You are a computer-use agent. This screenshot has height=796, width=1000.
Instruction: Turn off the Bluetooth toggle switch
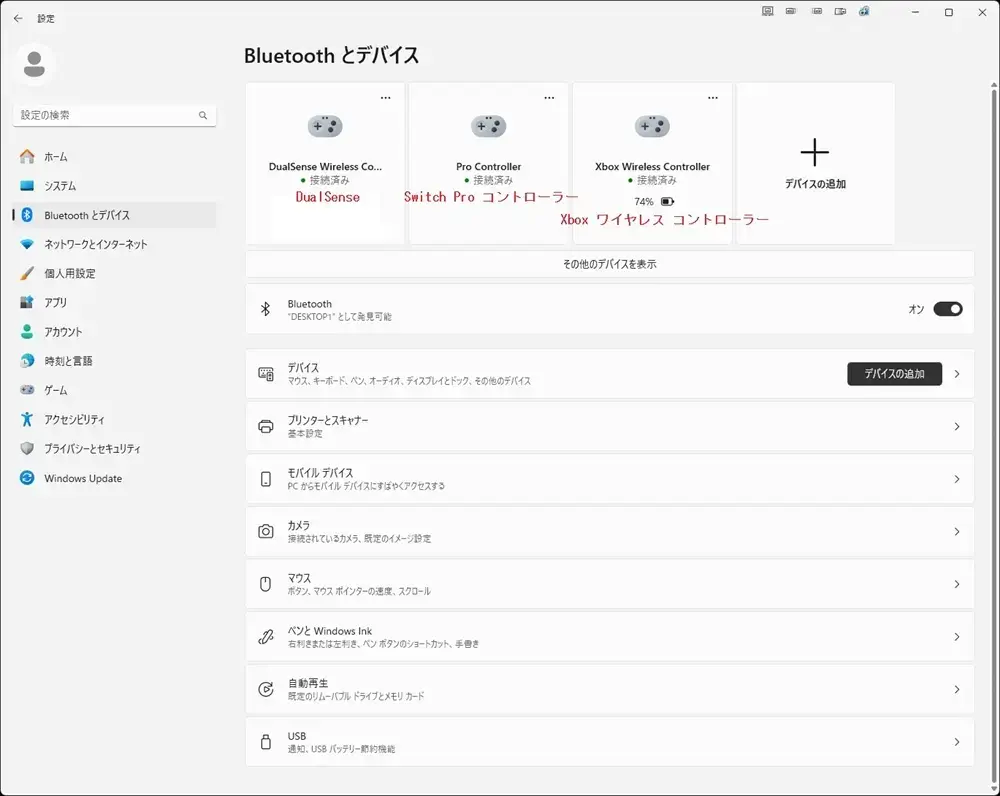[948, 309]
